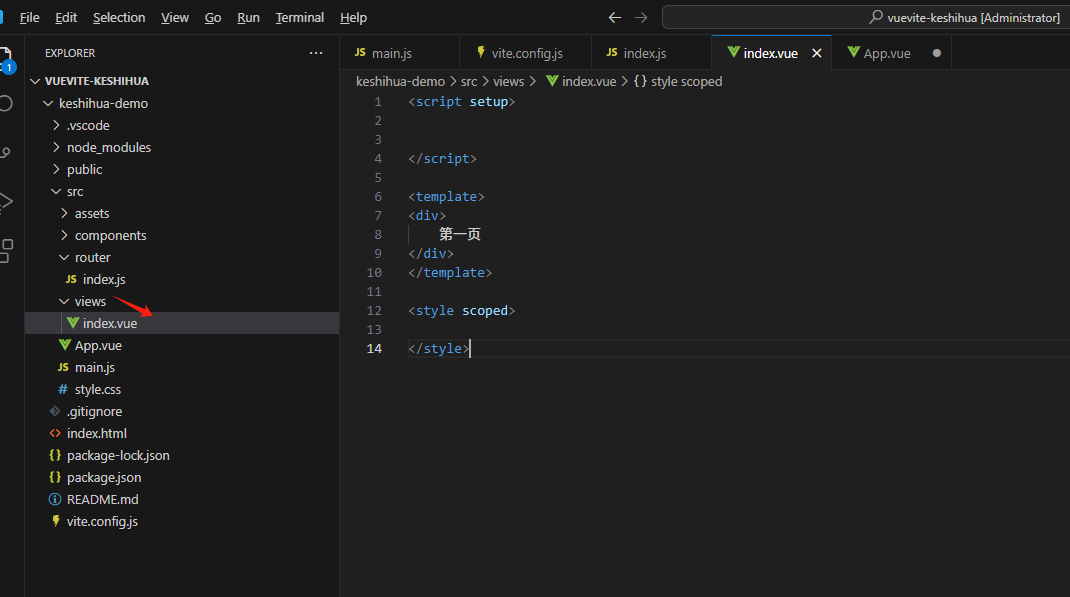Open the Run and Debug view
This screenshot has height=597, width=1070.
click(x=6, y=201)
